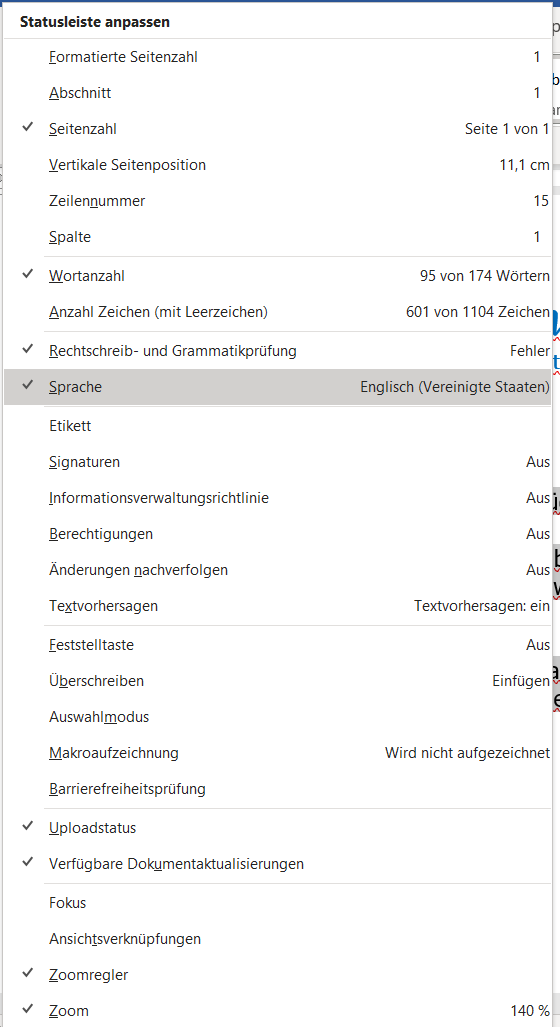Enable Makroaufzeichnung in status bar
This screenshot has width=560, height=1027.
tap(277, 753)
